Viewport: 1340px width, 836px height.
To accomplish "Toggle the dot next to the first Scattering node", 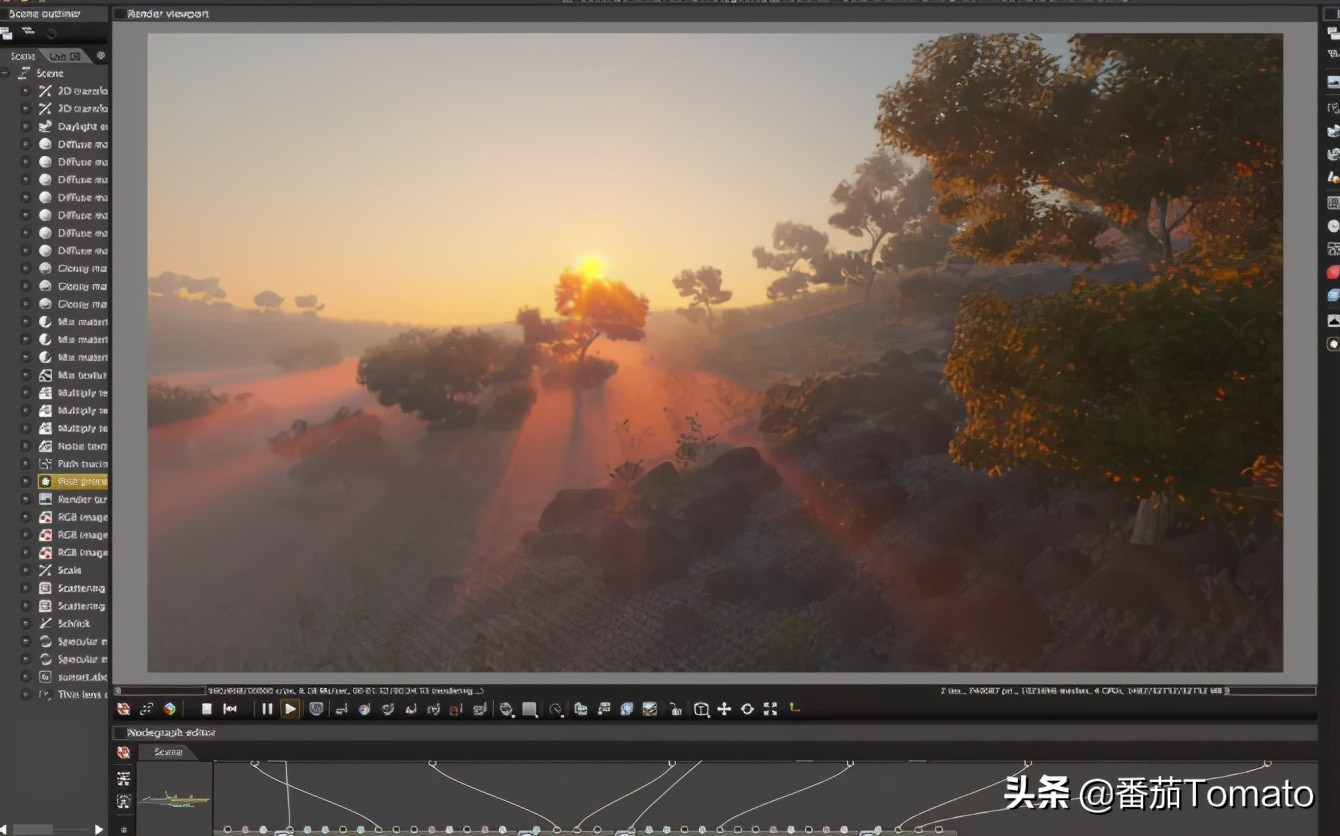I will pyautogui.click(x=27, y=588).
